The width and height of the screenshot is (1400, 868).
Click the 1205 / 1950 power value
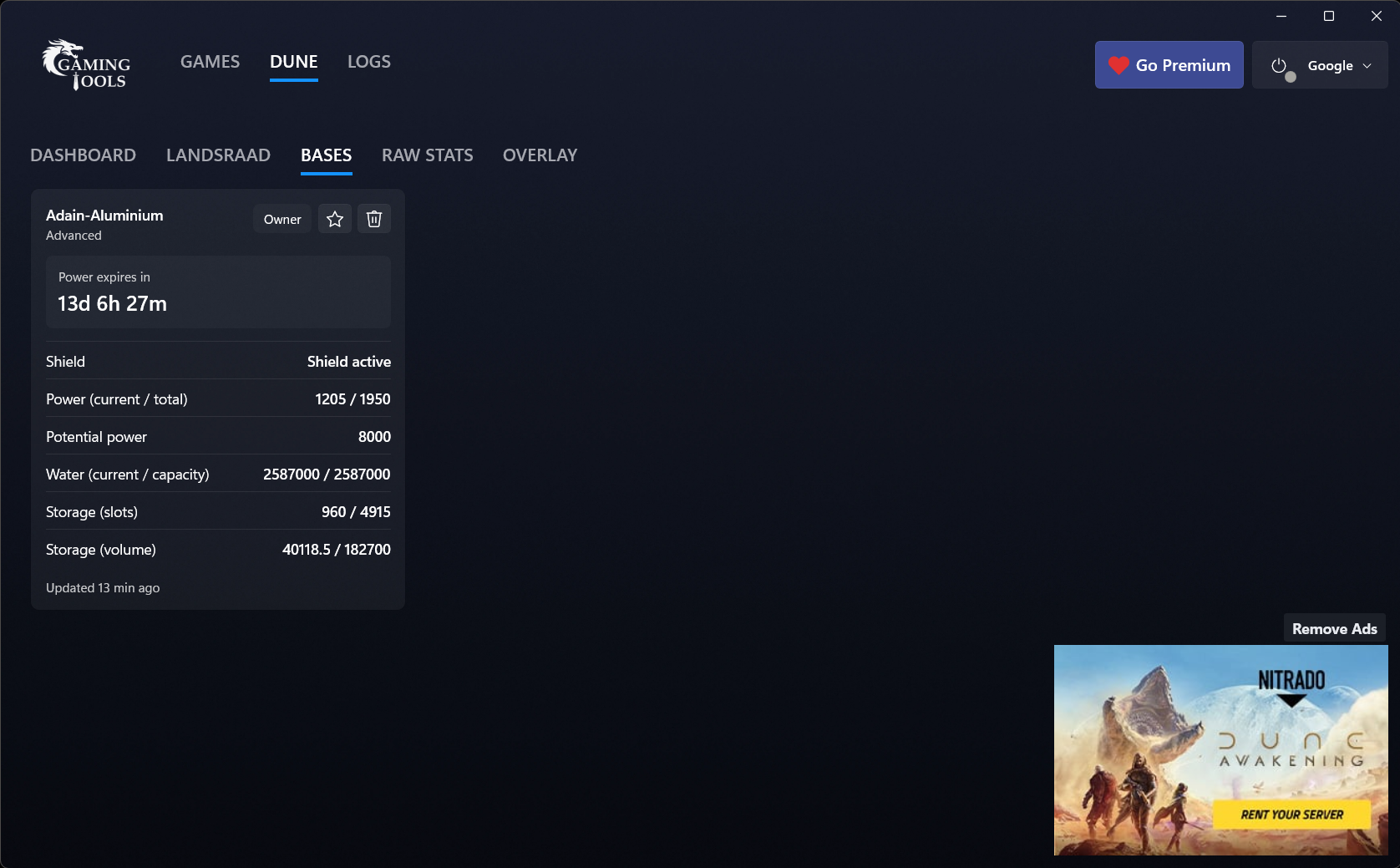click(x=353, y=399)
